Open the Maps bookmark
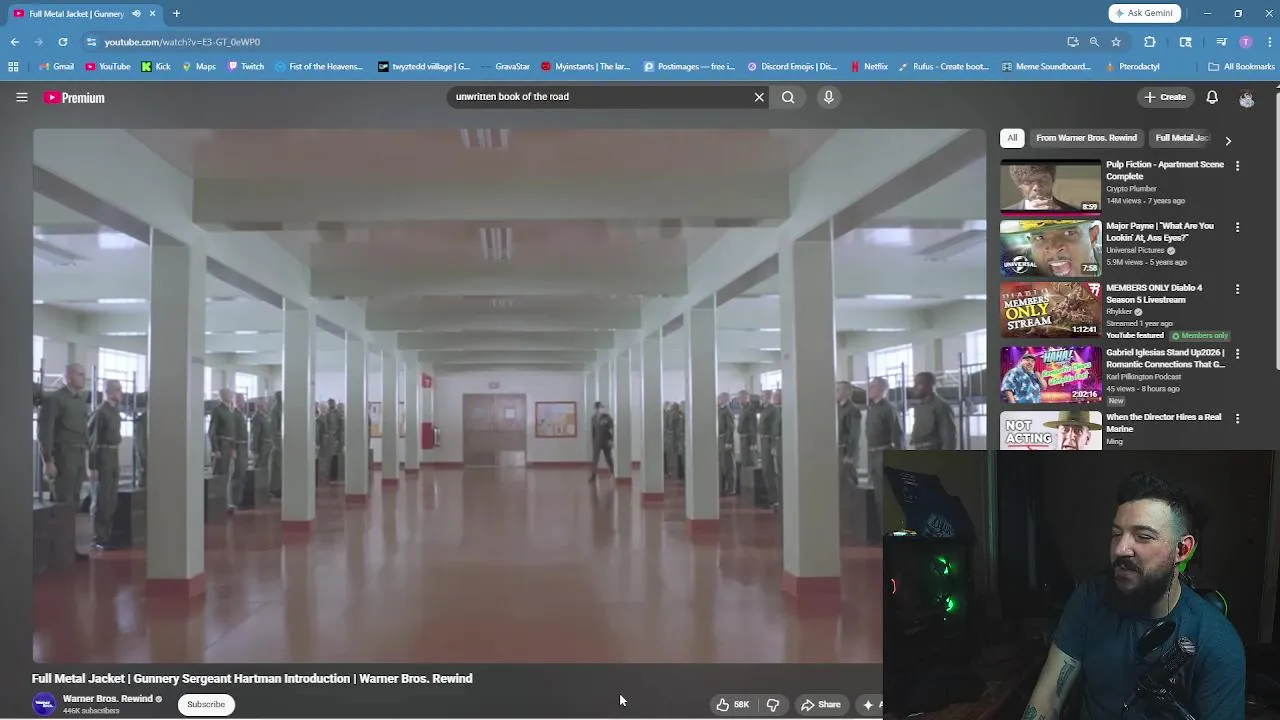1280x720 pixels. (x=199, y=67)
